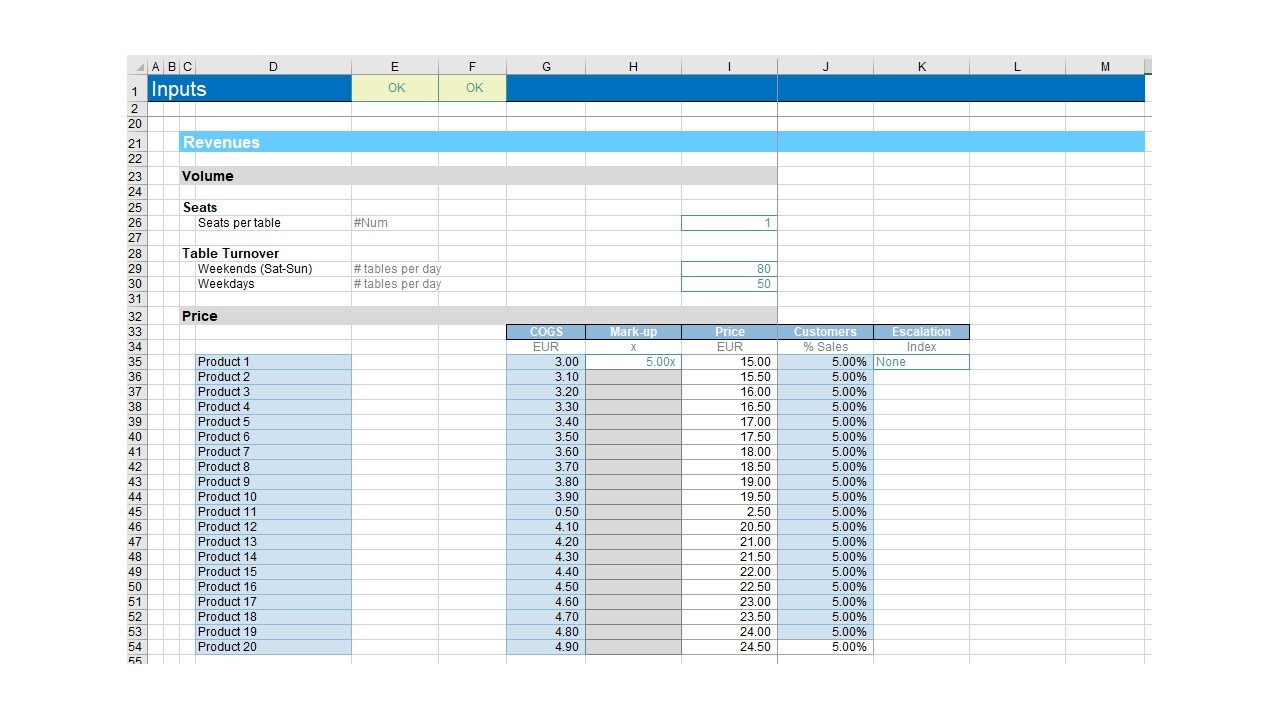The height and width of the screenshot is (720, 1280).
Task: Select the Product 1 name cell
Action: 273,362
